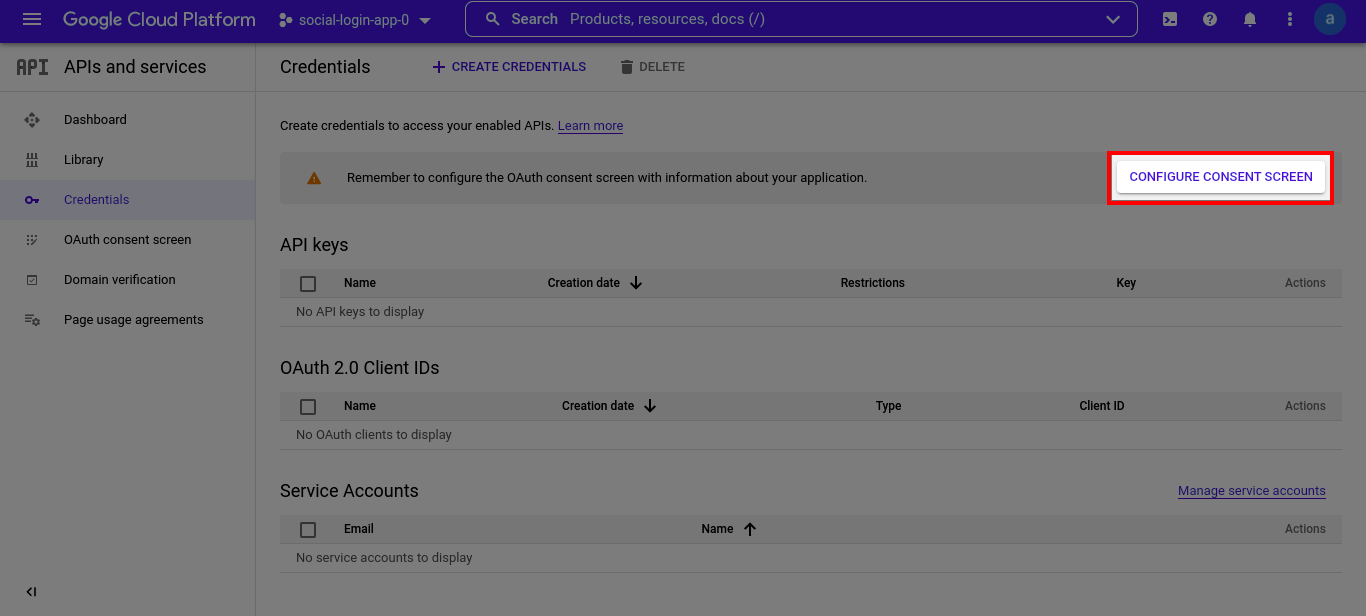Viewport: 1366px width, 616px height.
Task: Open Library from the sidebar
Action: (x=128, y=160)
